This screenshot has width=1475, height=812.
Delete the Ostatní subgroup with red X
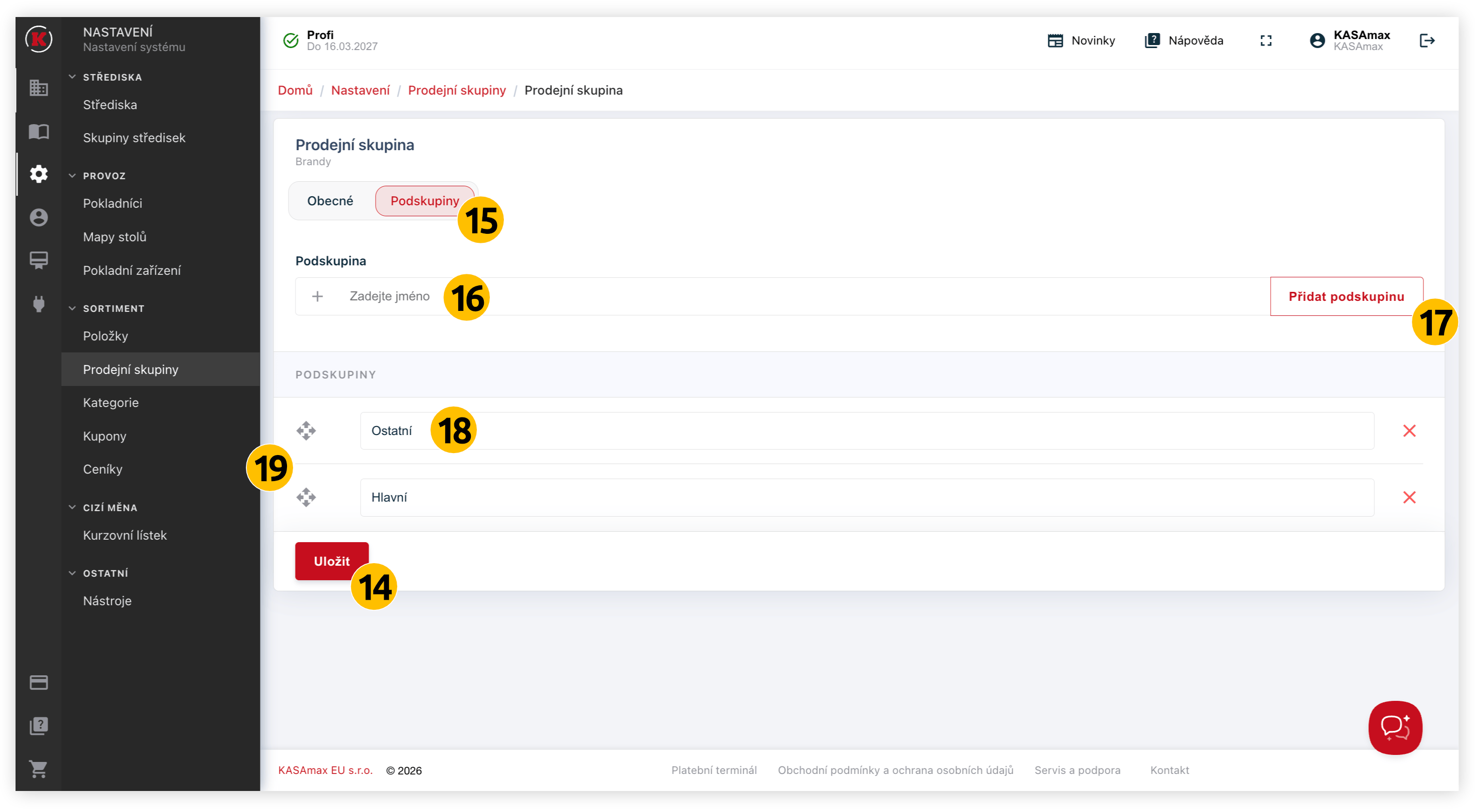[x=1409, y=431]
